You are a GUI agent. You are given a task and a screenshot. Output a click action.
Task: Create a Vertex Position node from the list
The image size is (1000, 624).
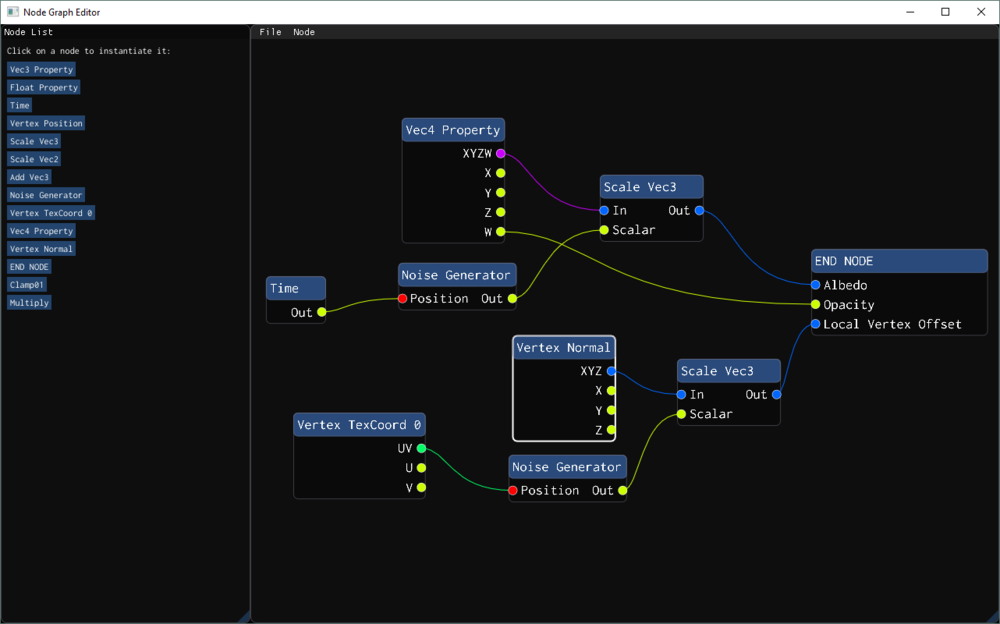pyautogui.click(x=45, y=123)
